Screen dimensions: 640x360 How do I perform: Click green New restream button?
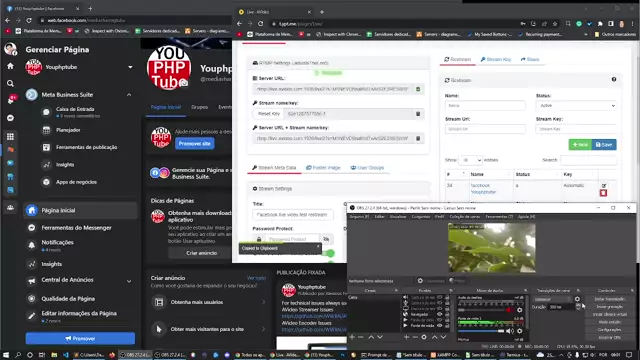[580, 144]
